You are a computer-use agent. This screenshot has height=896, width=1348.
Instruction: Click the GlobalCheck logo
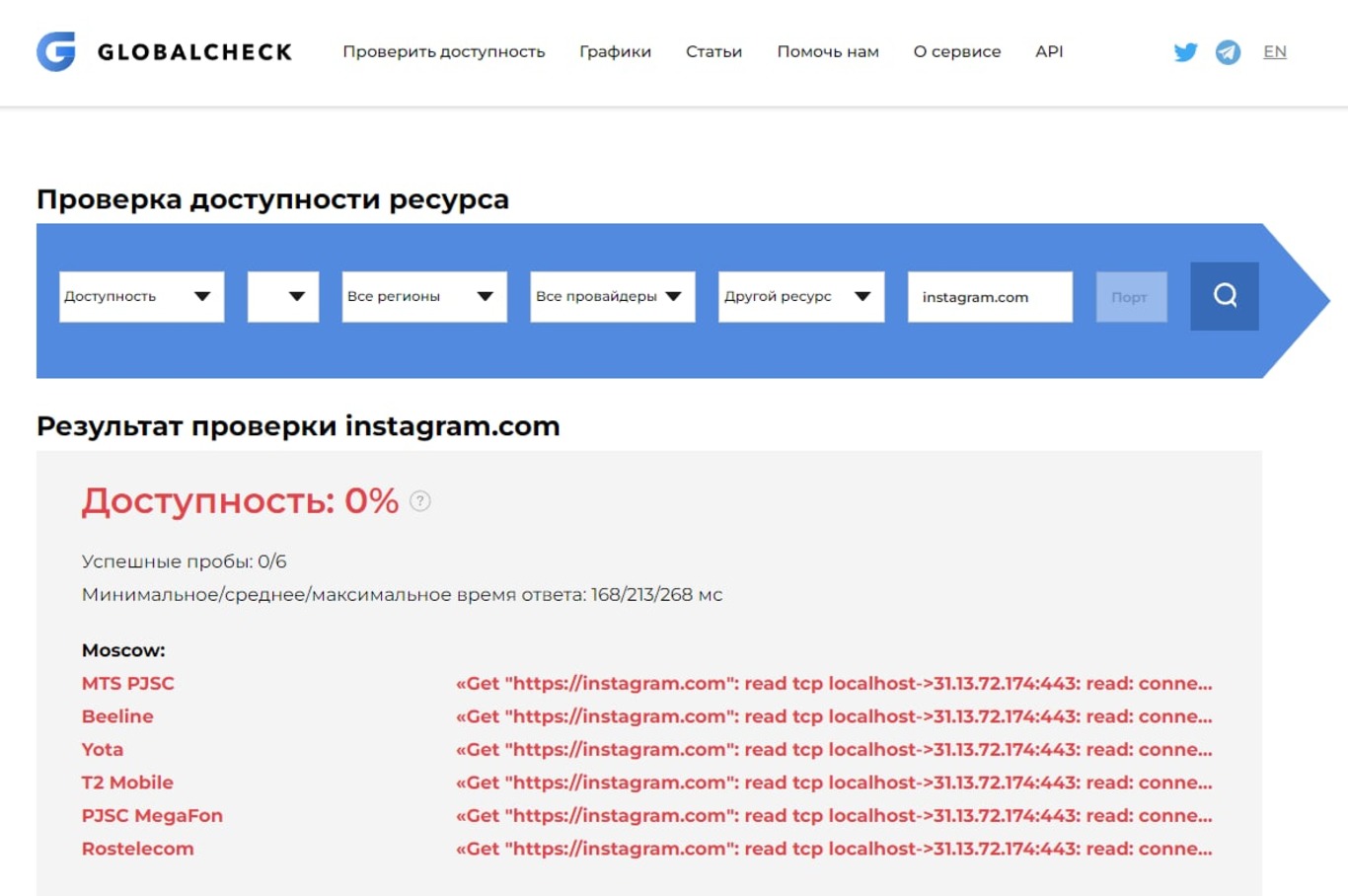pos(163,51)
